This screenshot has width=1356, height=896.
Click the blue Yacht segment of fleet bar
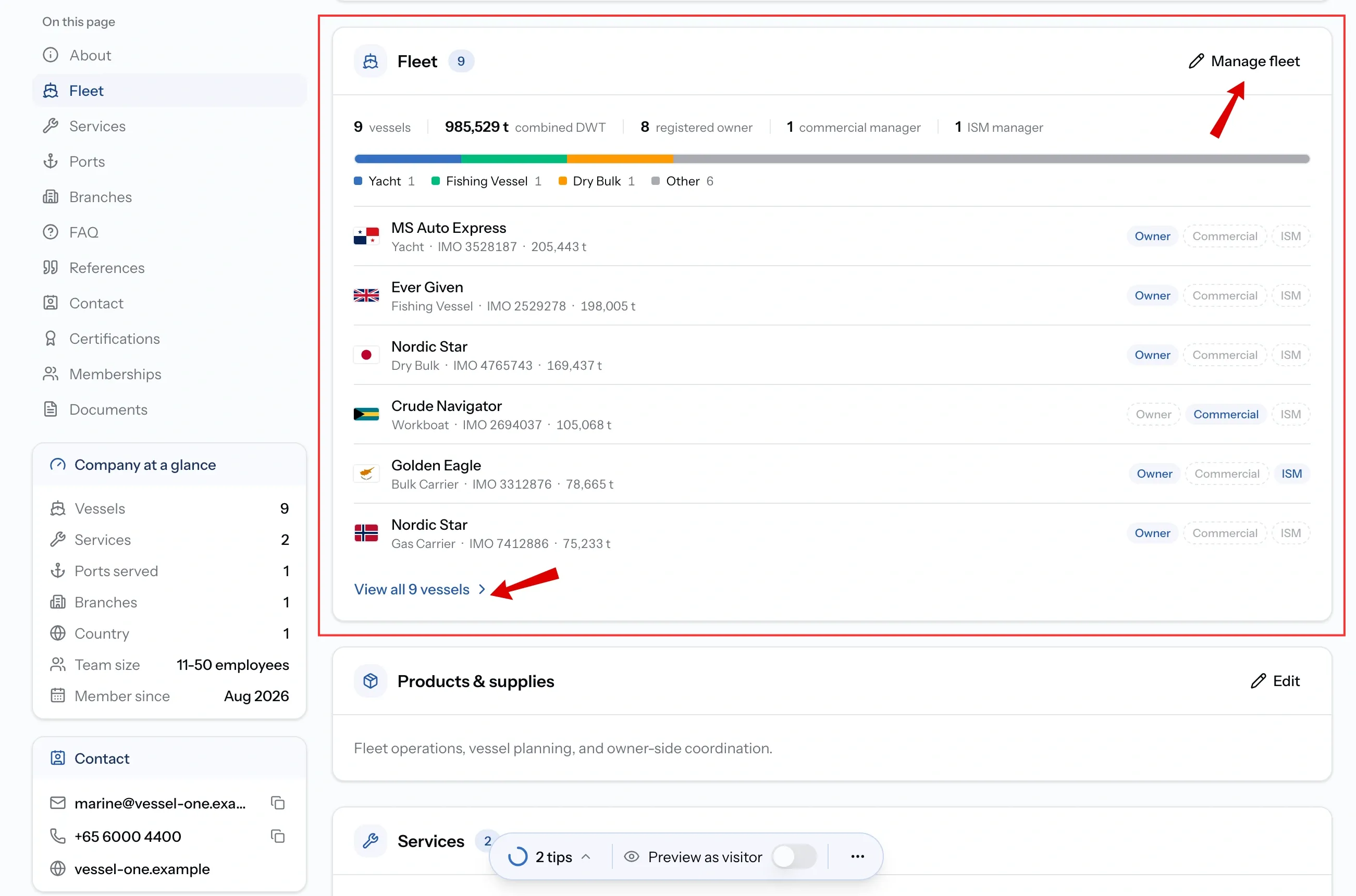(407, 159)
